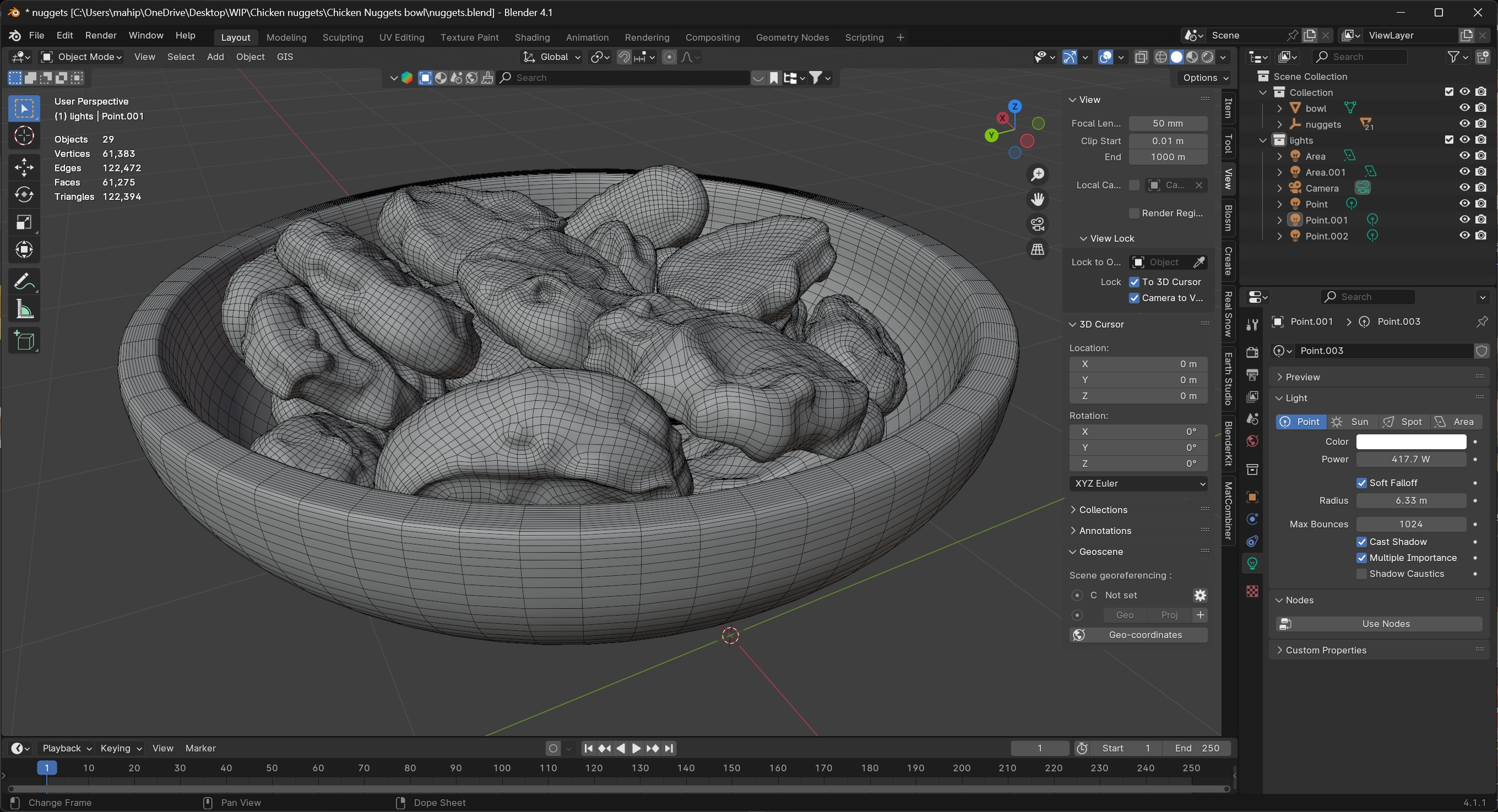Screen dimensions: 1498x812
Task: Click the light Power value field
Action: coord(1411,459)
